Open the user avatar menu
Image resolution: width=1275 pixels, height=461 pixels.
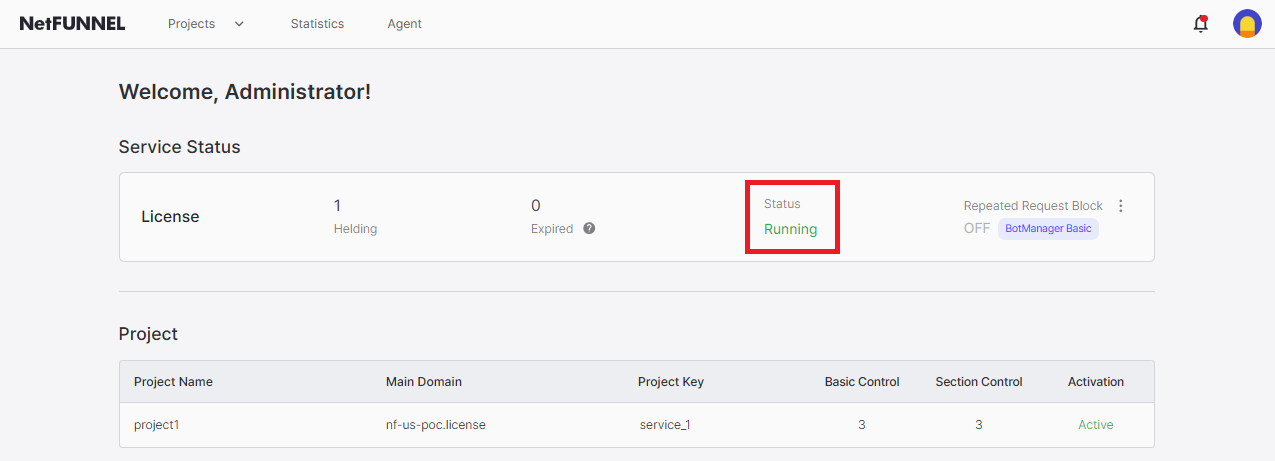(x=1246, y=24)
